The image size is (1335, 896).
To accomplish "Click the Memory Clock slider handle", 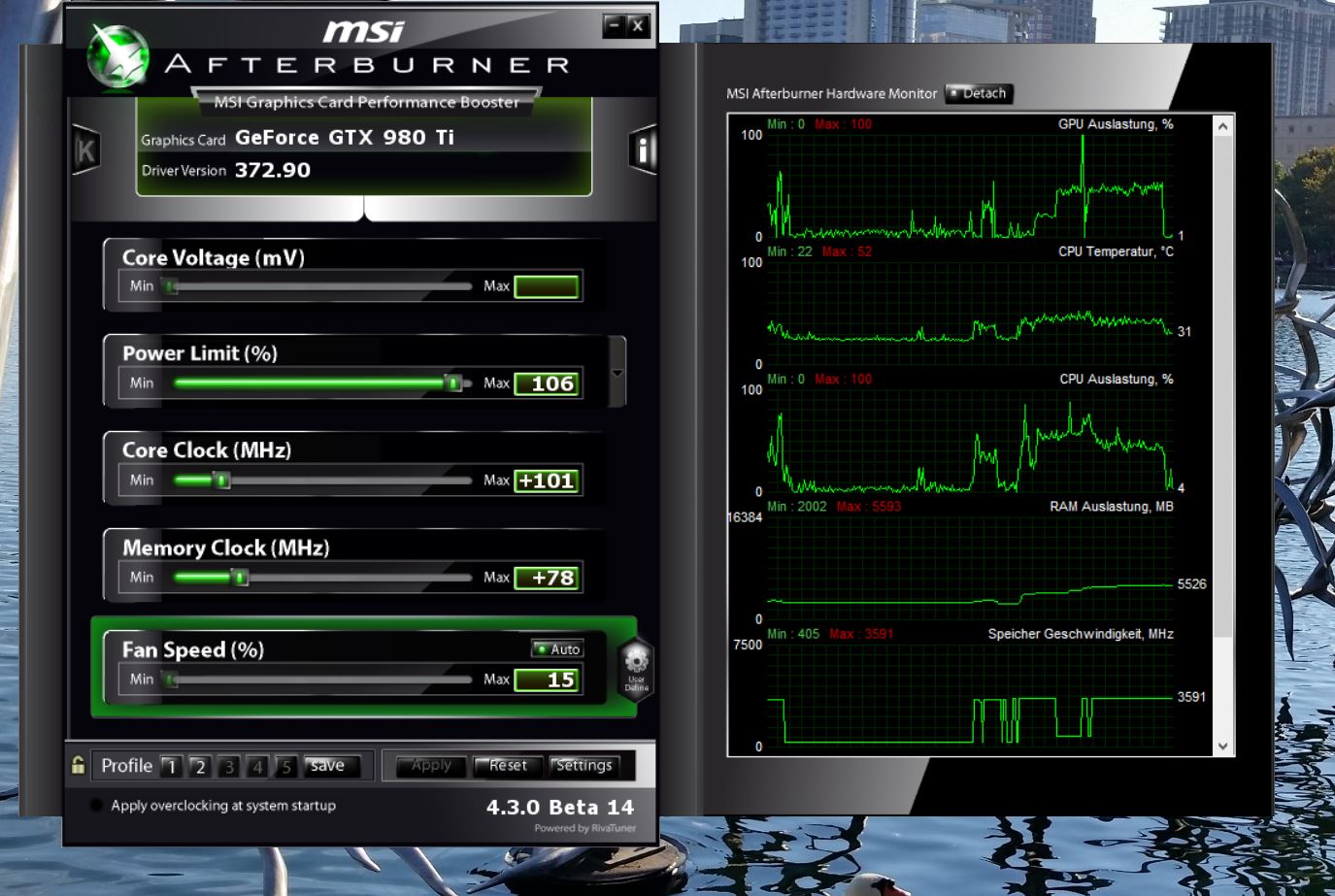I will (x=241, y=578).
